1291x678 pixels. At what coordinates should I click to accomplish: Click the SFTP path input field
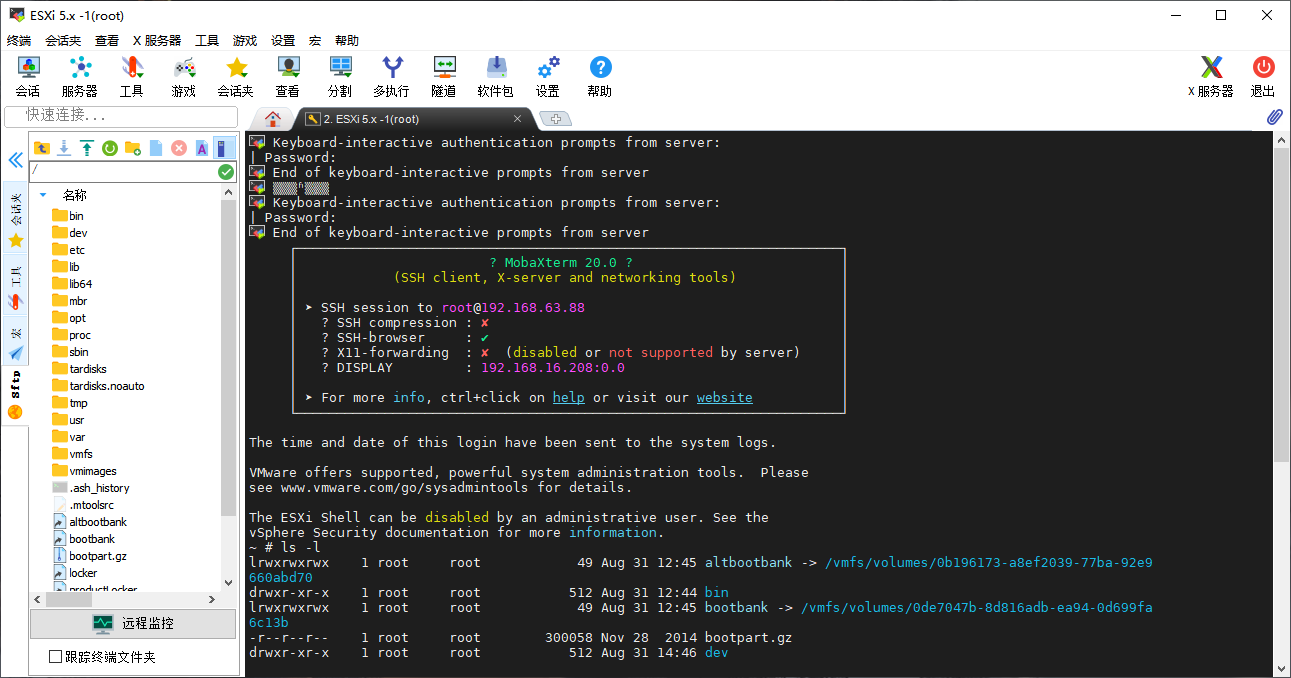click(124, 172)
